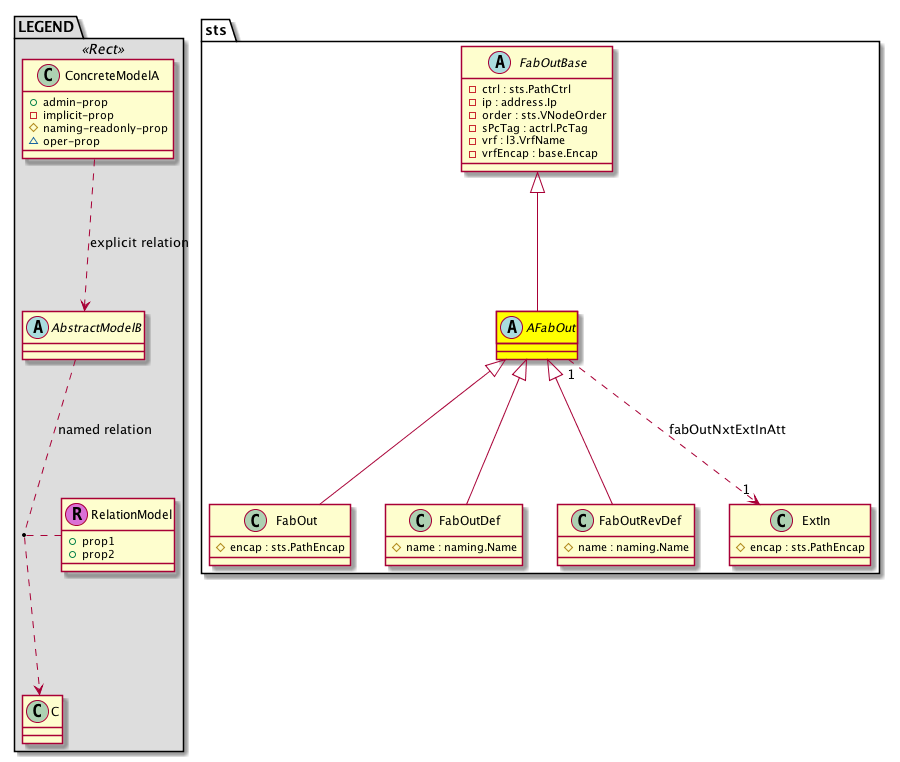Click the FabOut class C icon

pos(256,521)
